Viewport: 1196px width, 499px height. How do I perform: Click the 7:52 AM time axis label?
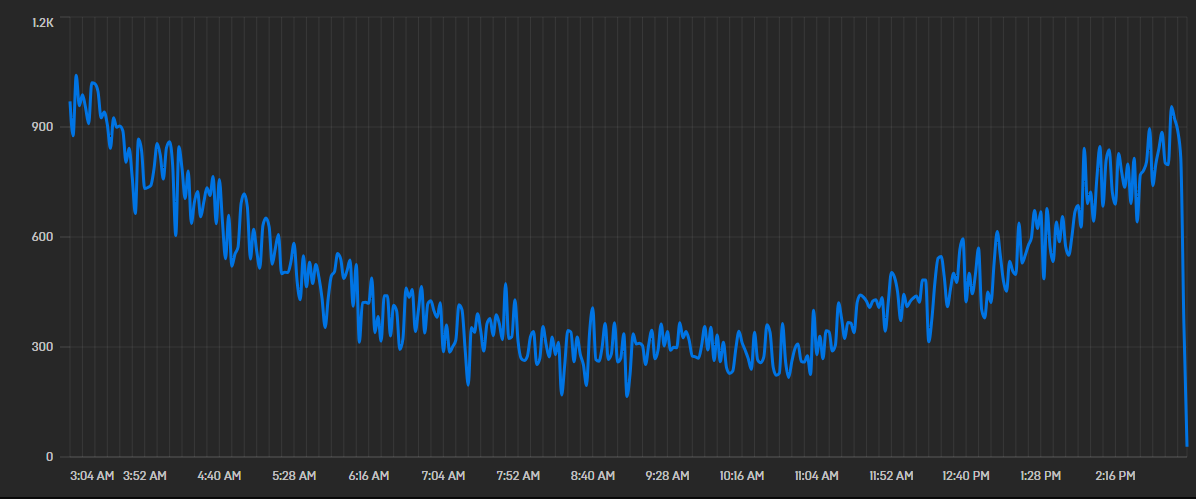518,476
